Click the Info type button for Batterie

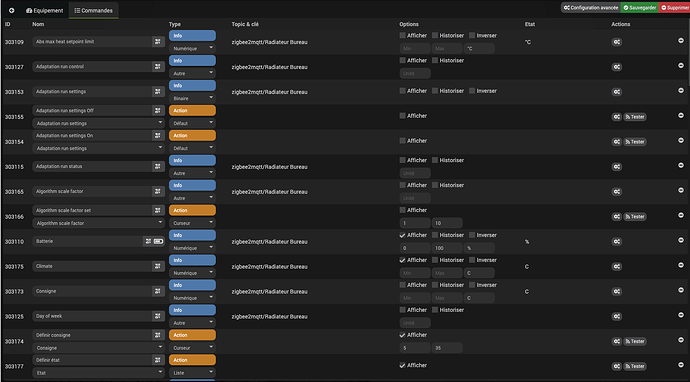192,235
